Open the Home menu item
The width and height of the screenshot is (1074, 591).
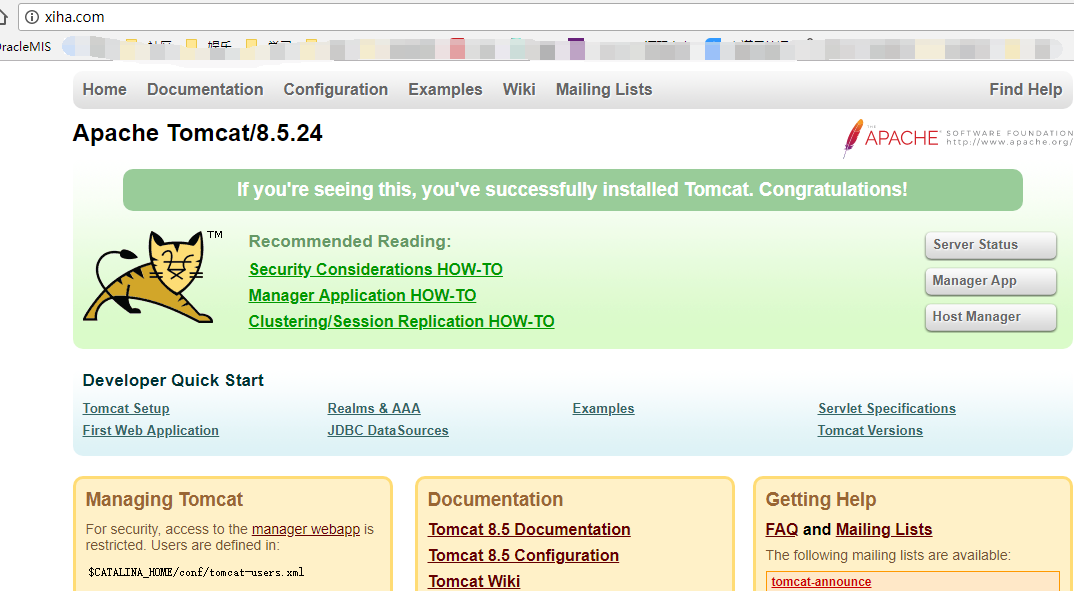(105, 90)
